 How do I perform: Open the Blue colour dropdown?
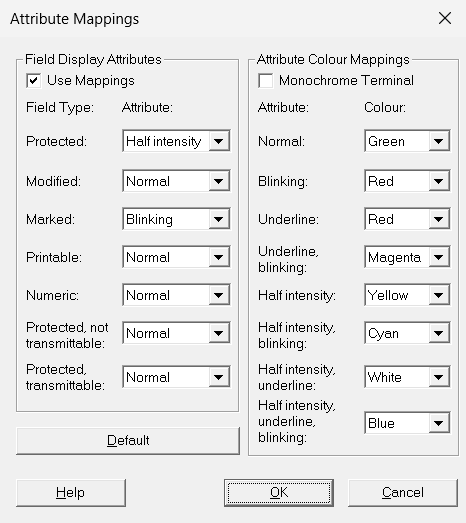tap(407, 423)
